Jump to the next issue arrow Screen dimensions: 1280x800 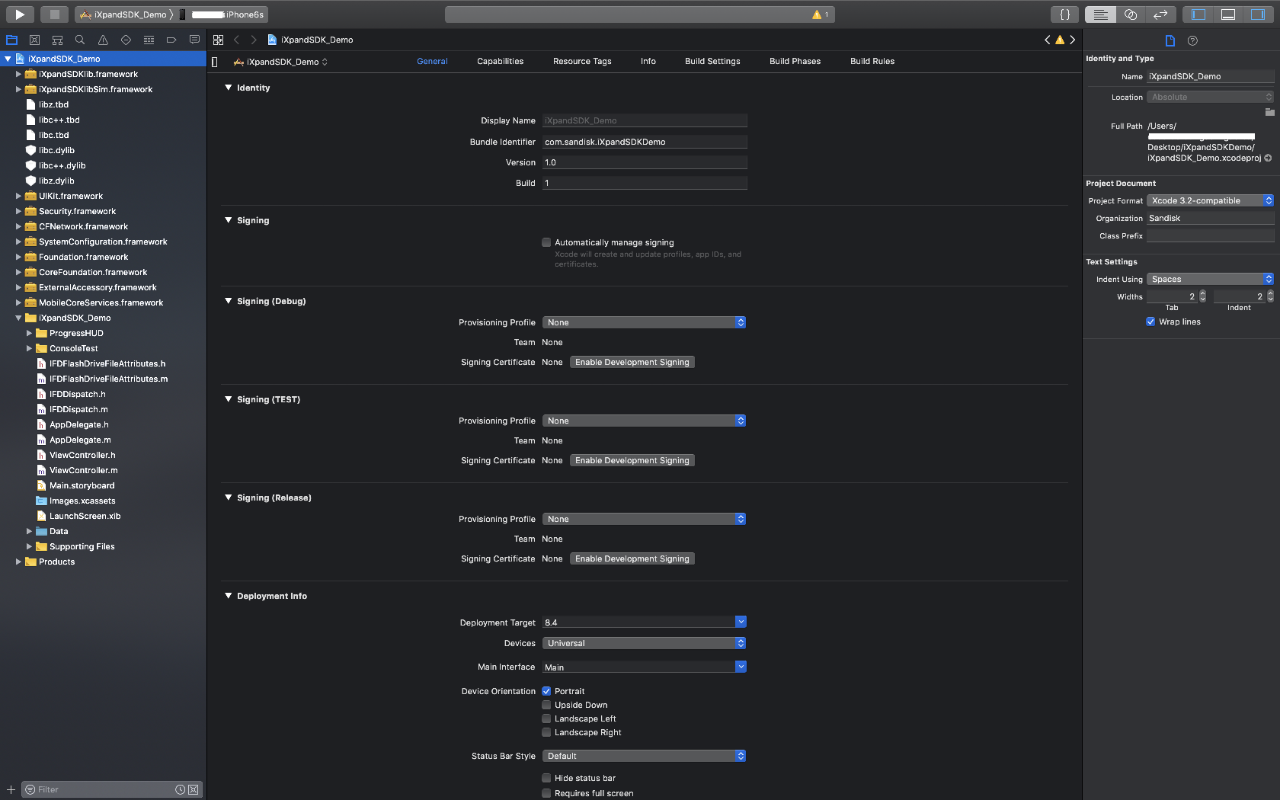click(1073, 40)
